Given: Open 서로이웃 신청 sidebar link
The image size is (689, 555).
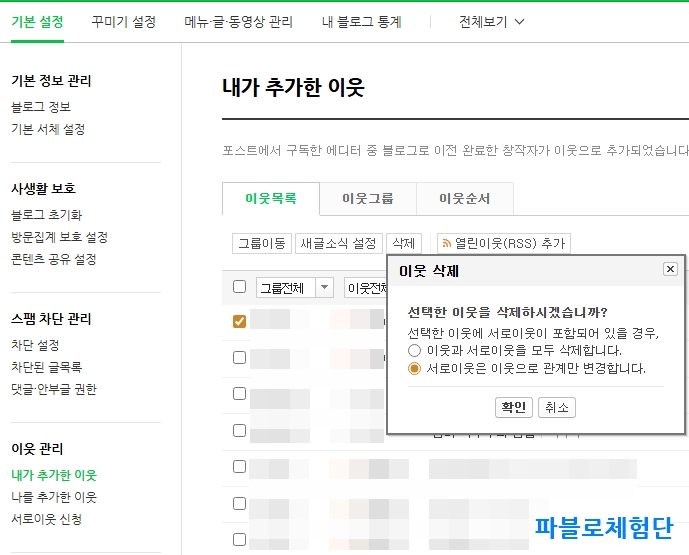Looking at the screenshot, I should [47, 519].
